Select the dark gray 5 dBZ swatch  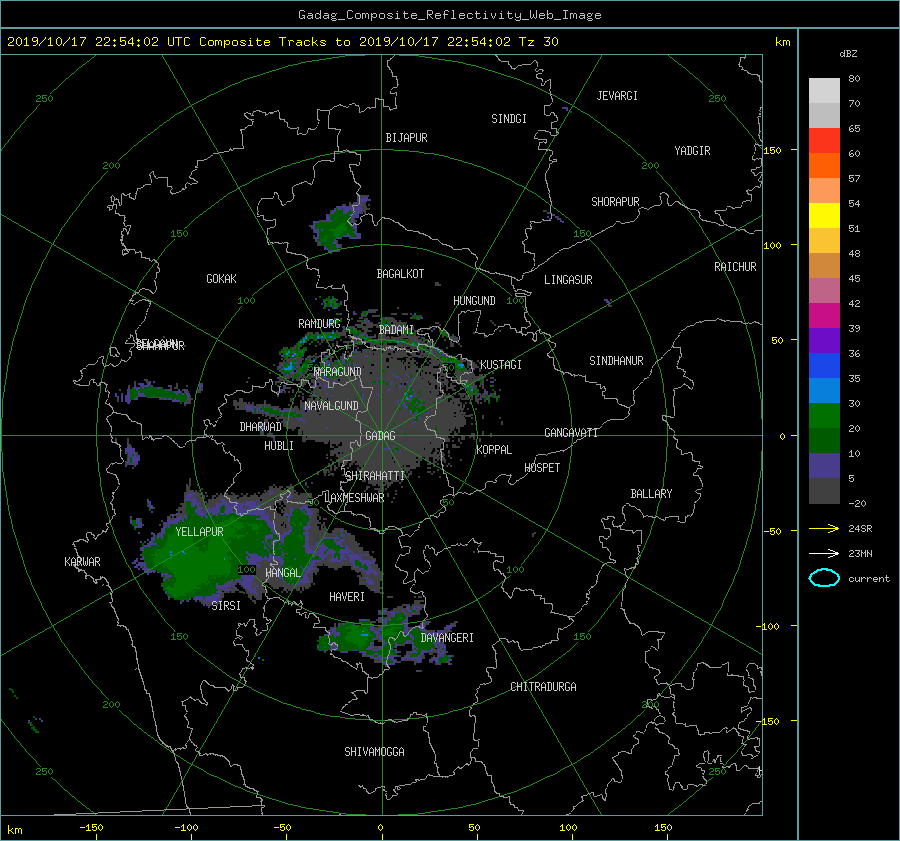824,490
